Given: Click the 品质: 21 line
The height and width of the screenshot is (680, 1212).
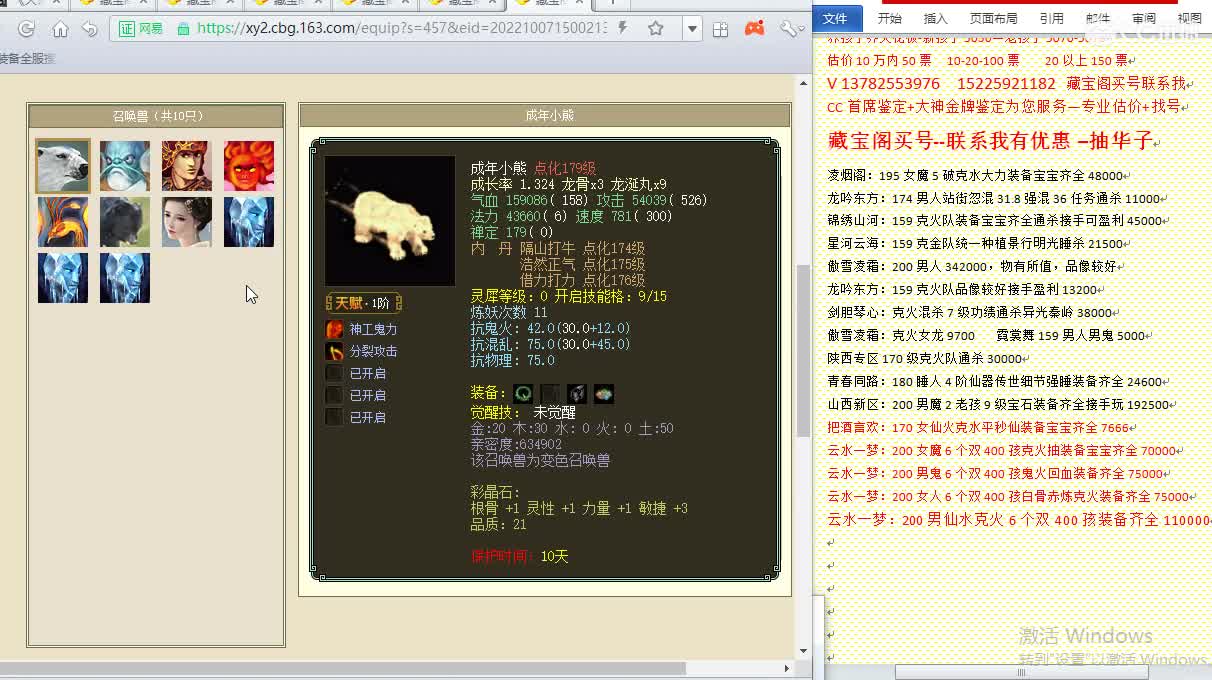Looking at the screenshot, I should [x=498, y=524].
